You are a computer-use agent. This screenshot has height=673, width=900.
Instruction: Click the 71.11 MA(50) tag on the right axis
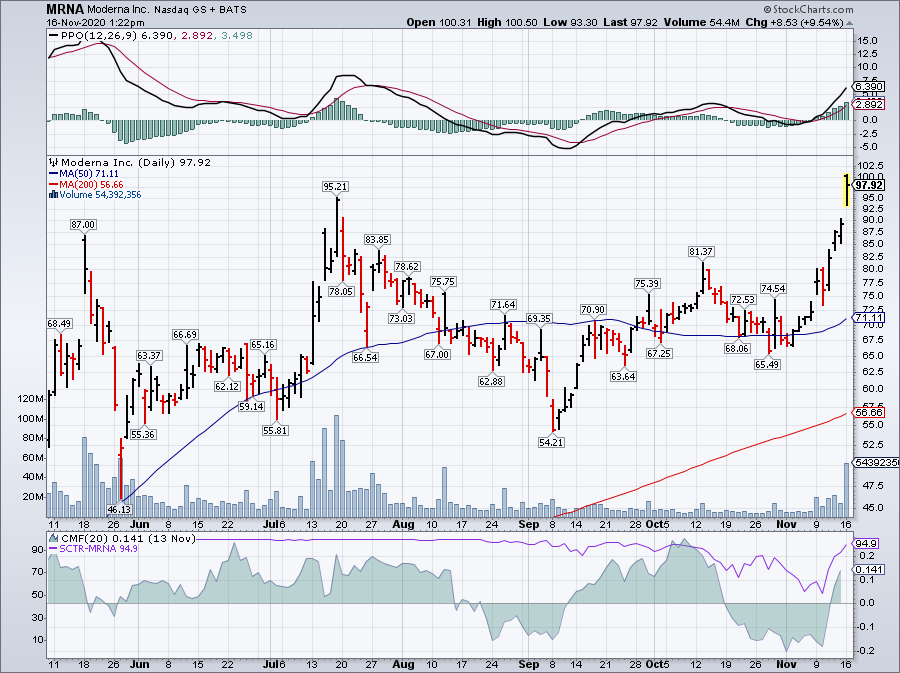(x=869, y=317)
